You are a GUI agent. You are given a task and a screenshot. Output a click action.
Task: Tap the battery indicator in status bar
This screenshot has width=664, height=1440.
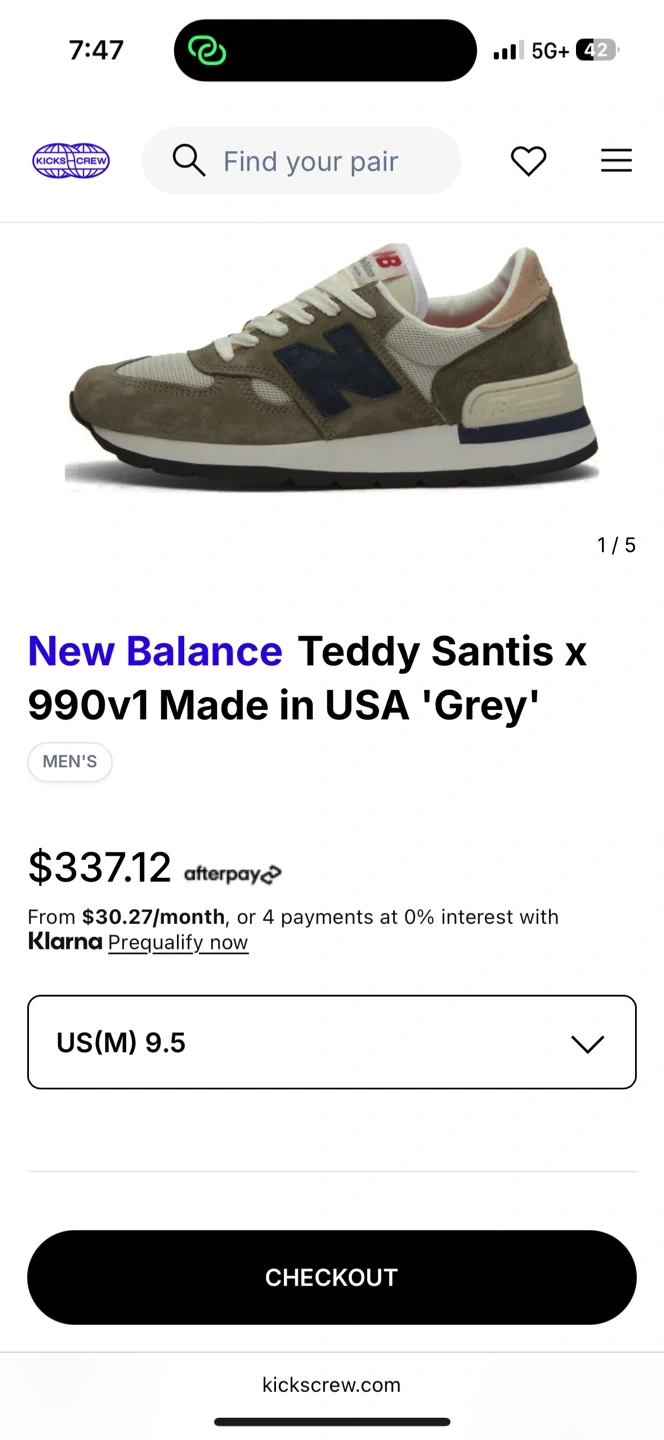pos(596,51)
